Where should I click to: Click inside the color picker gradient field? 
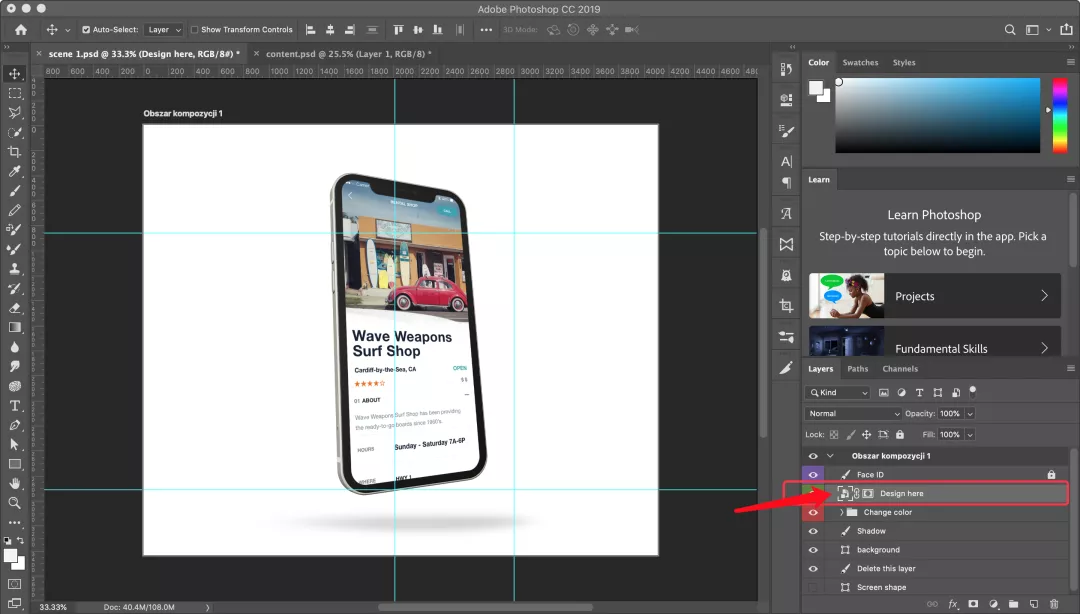(937, 115)
